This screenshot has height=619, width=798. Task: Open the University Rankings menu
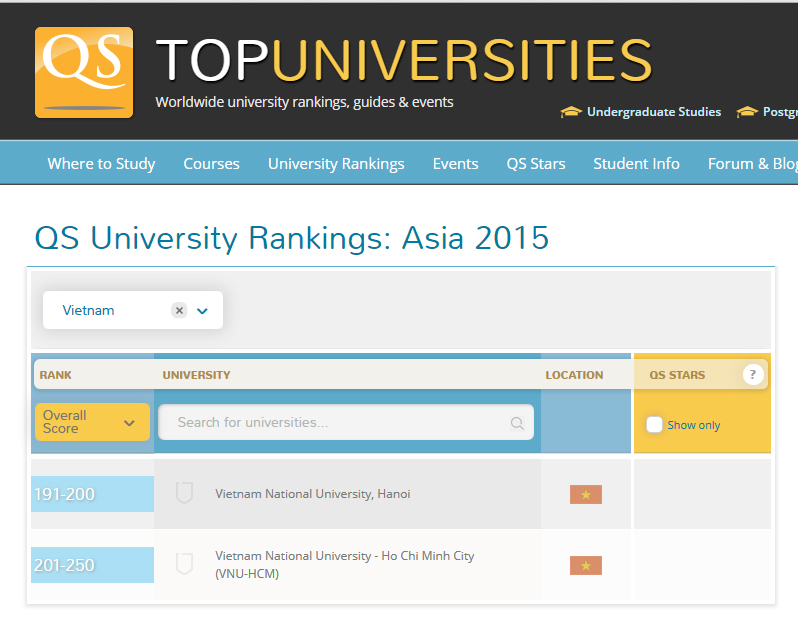(x=336, y=164)
